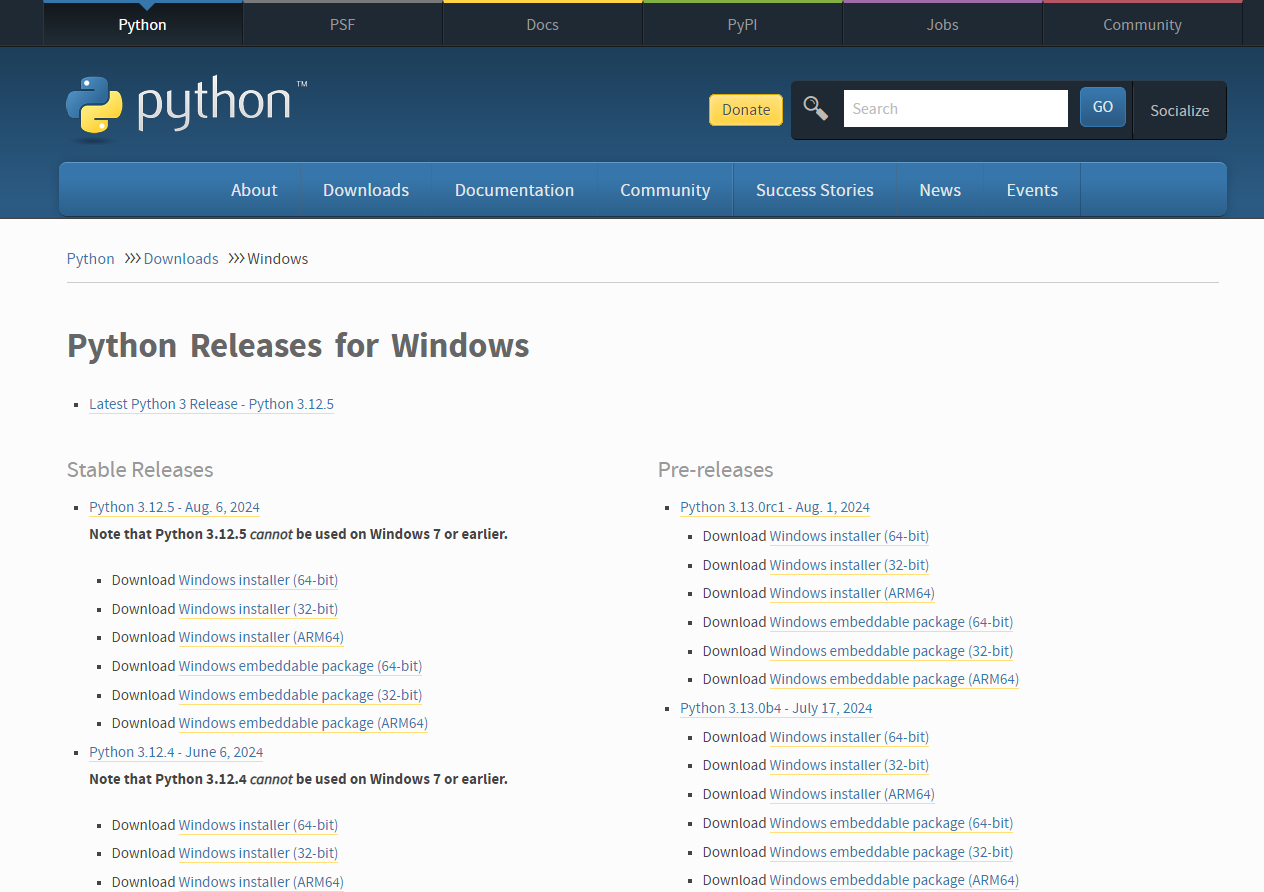Click the GO search button
The width and height of the screenshot is (1264, 892).
(1103, 107)
